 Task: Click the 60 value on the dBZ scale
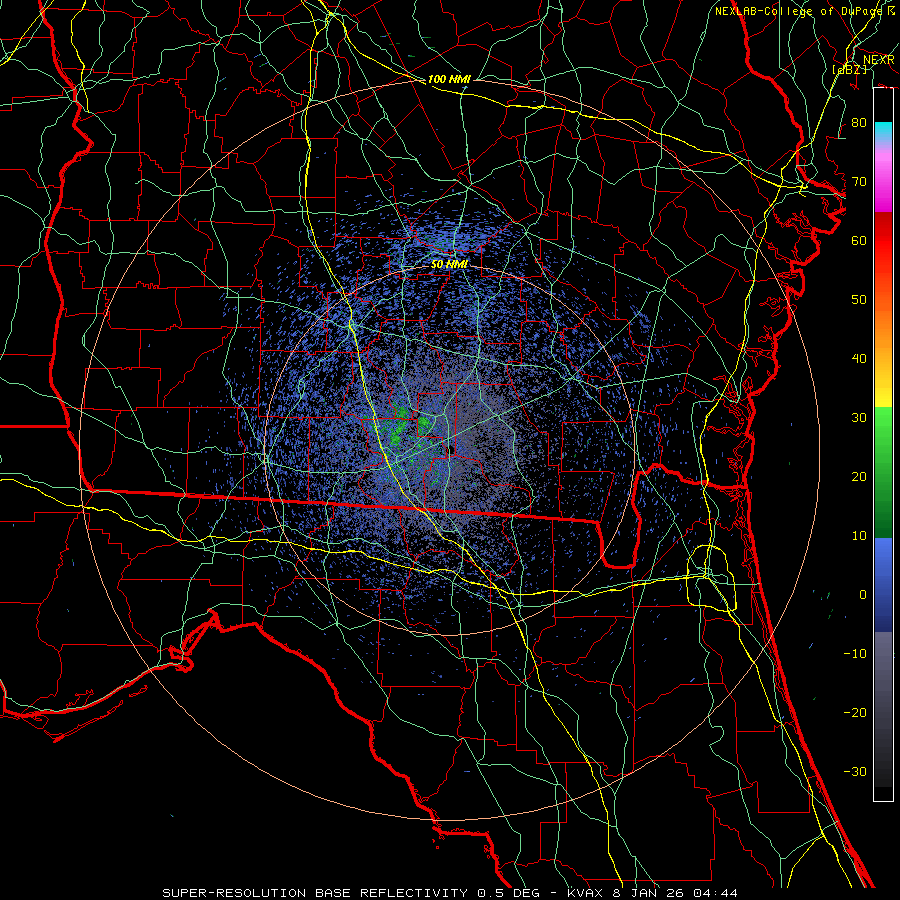pyautogui.click(x=859, y=241)
